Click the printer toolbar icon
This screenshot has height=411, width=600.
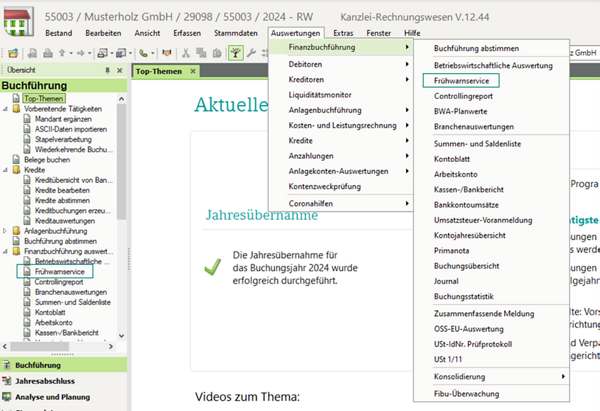pos(48,53)
